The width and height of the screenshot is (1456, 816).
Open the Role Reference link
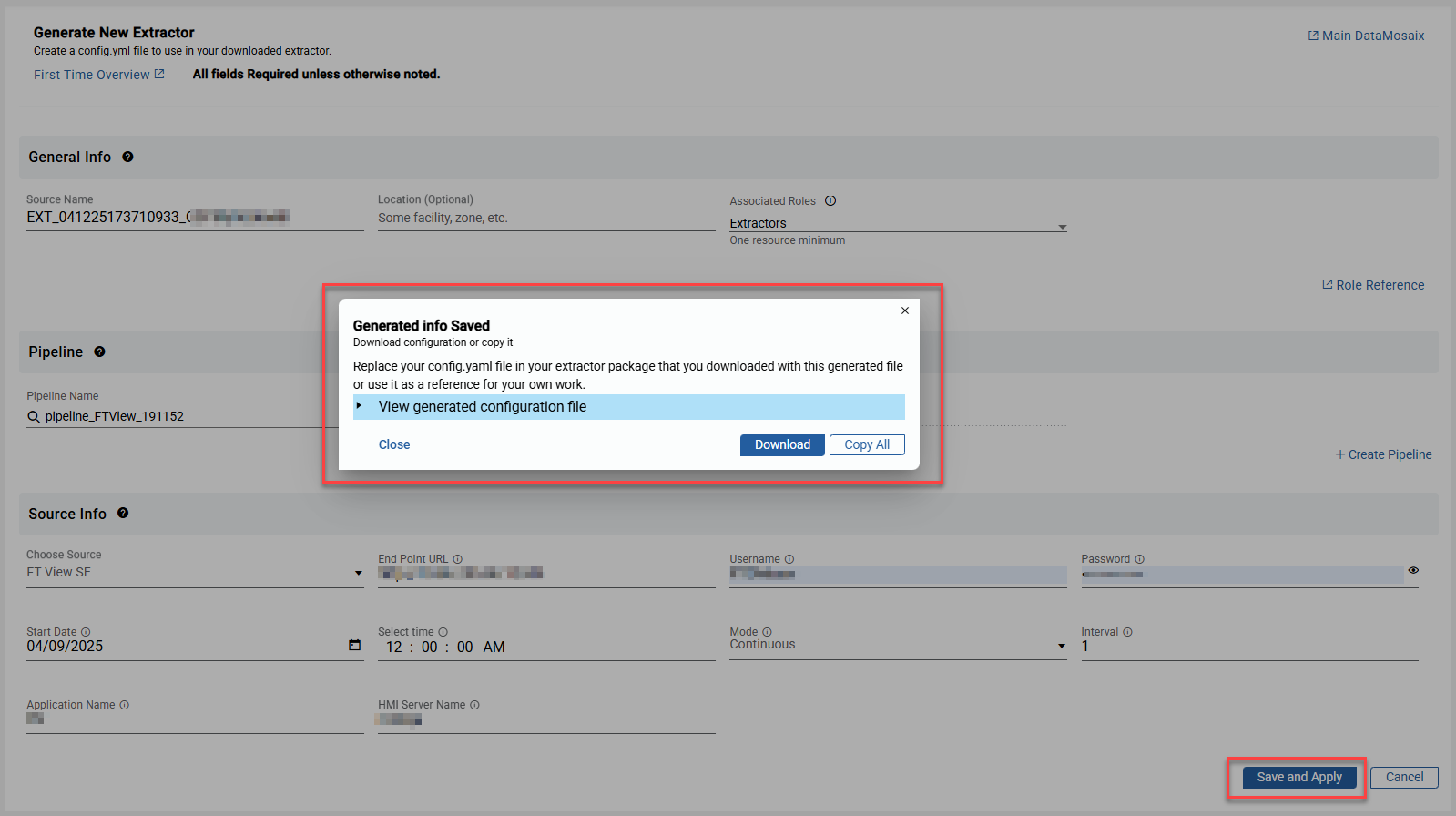coord(1373,285)
